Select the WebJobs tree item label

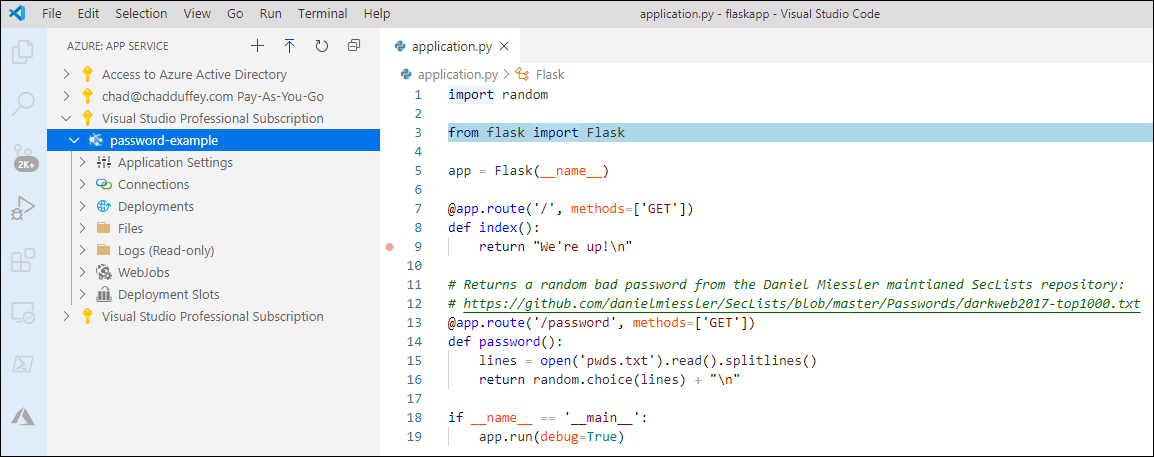144,272
